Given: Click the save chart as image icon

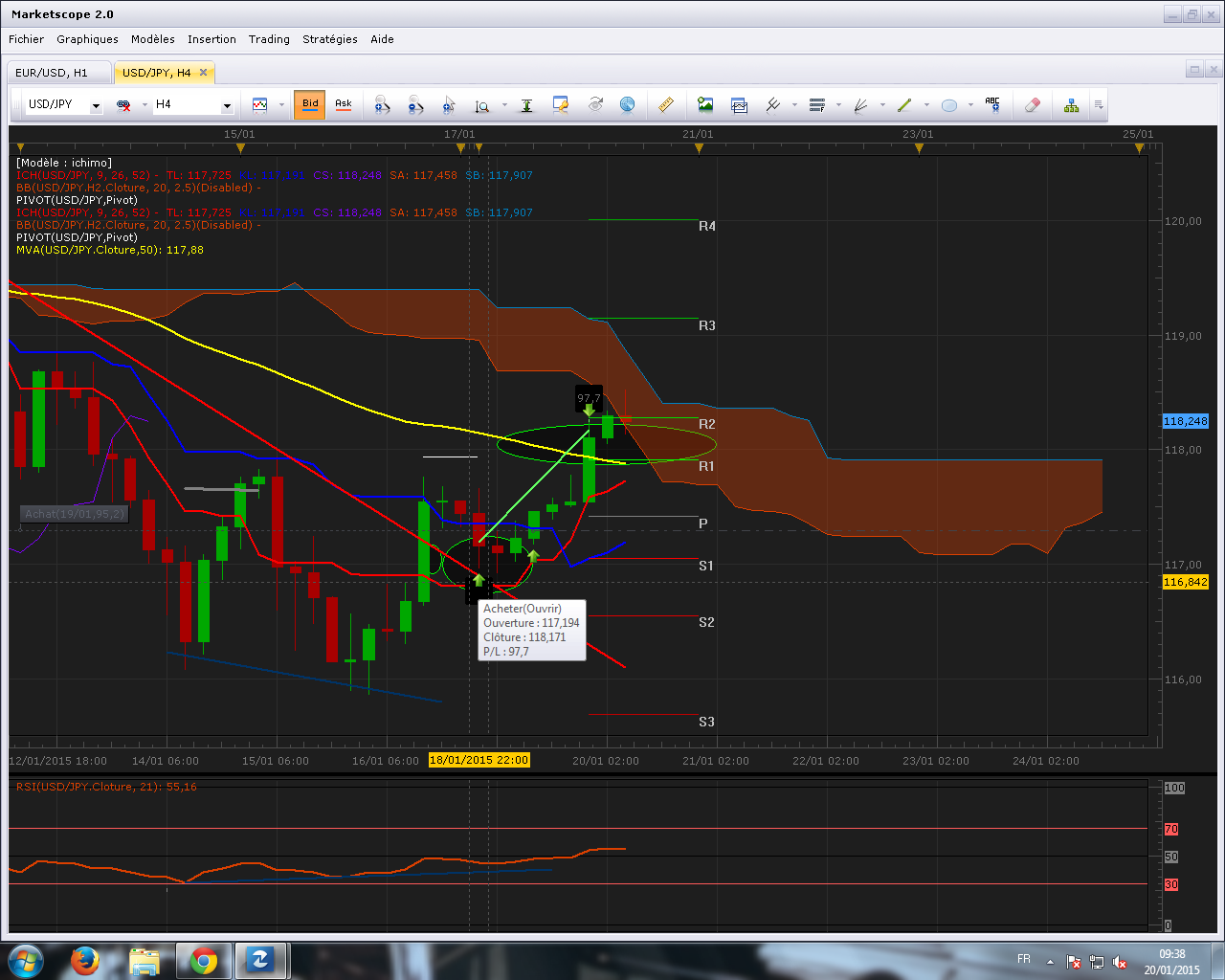Looking at the screenshot, I should [x=705, y=104].
